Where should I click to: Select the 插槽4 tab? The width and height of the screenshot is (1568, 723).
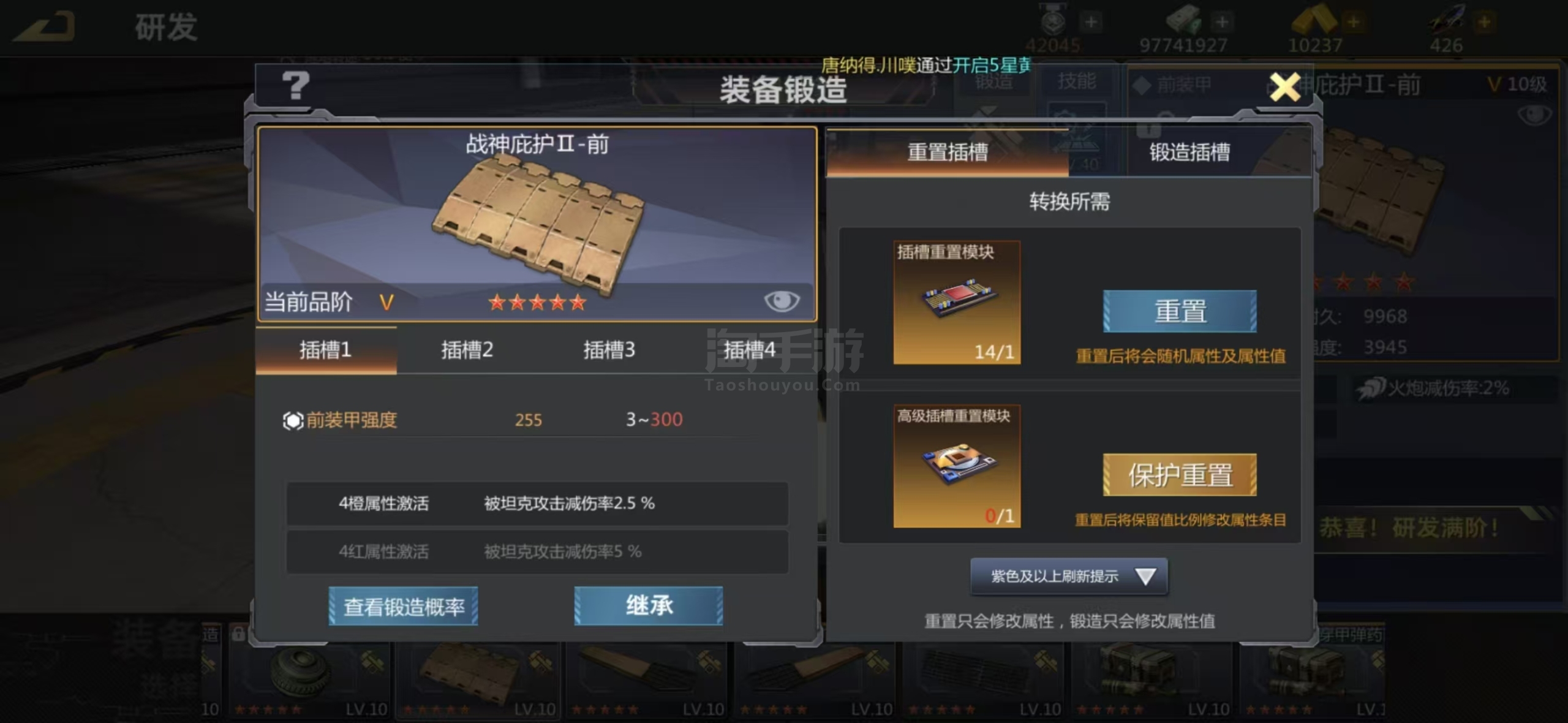tap(749, 350)
